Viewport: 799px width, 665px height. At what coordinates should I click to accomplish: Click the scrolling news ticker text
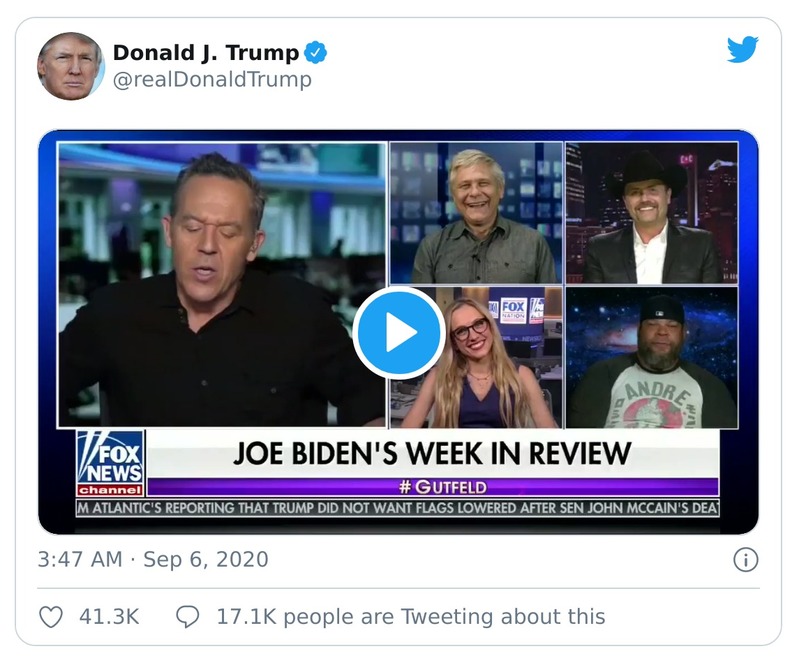pos(398,508)
